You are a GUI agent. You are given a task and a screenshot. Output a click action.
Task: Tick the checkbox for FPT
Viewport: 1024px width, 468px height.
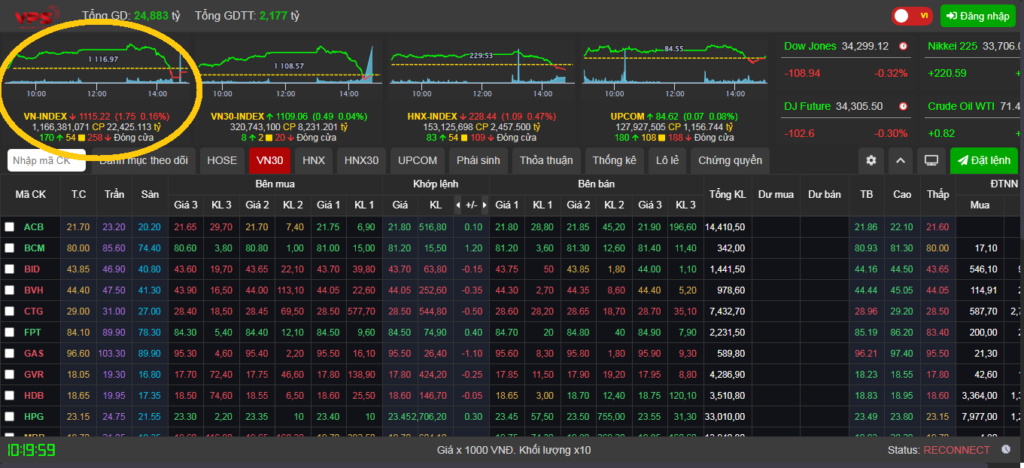point(9,332)
